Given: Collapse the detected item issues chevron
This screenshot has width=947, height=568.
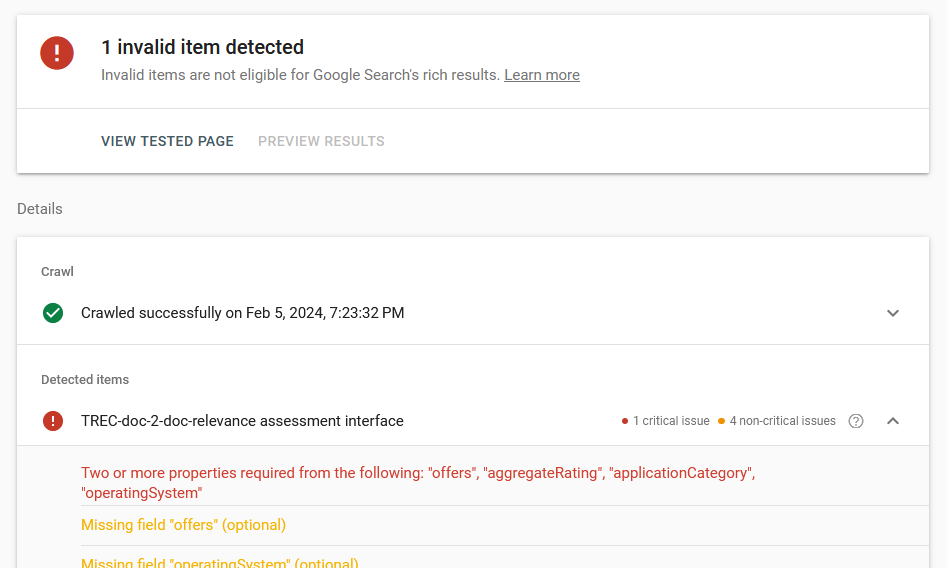Looking at the screenshot, I should (893, 421).
